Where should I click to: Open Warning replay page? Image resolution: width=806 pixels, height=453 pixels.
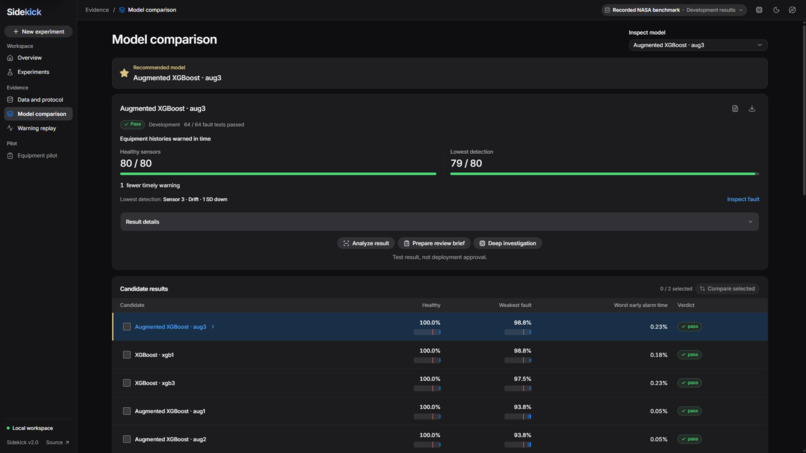(38, 128)
